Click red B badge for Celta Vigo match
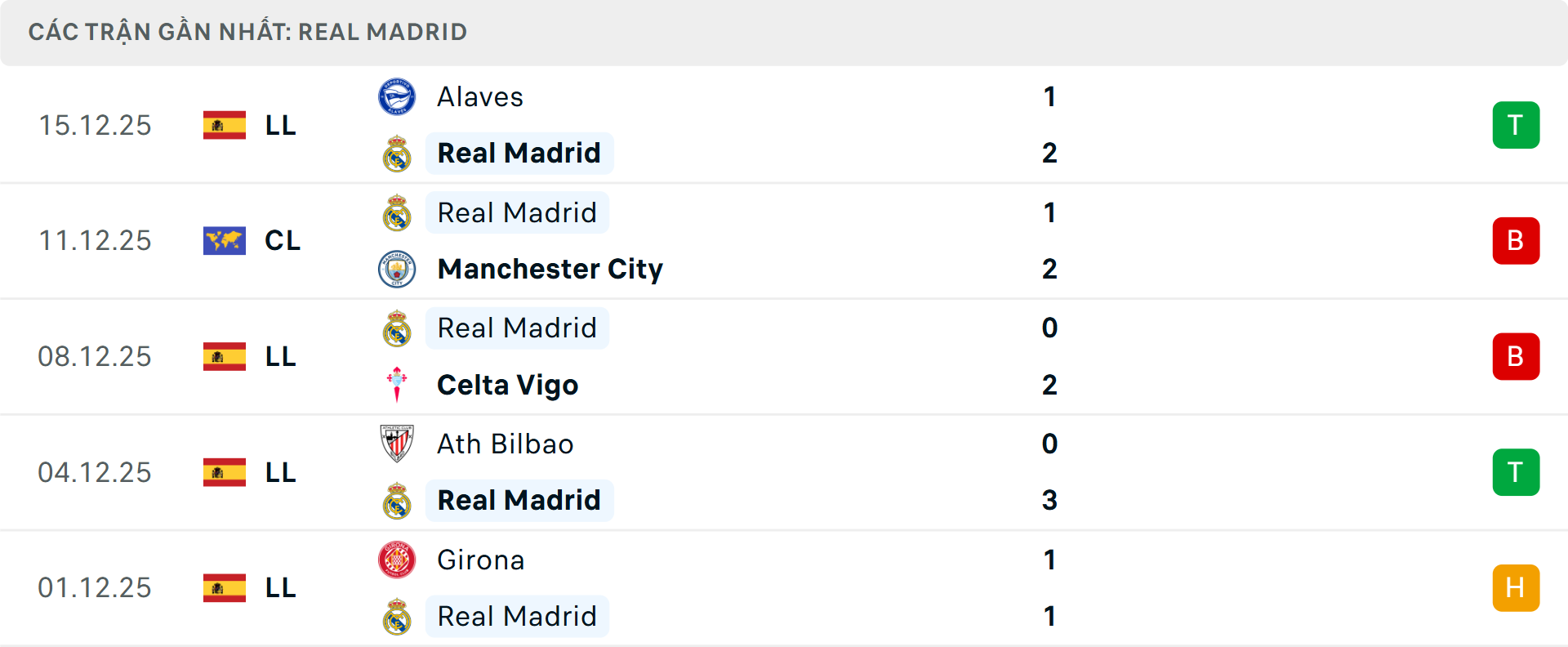 (x=1516, y=357)
